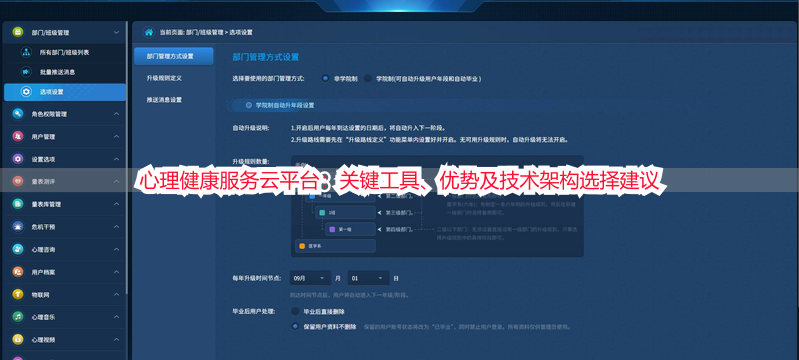Choose 保留用户资料不删除 radio option
The width and height of the screenshot is (799, 360).
click(x=295, y=326)
